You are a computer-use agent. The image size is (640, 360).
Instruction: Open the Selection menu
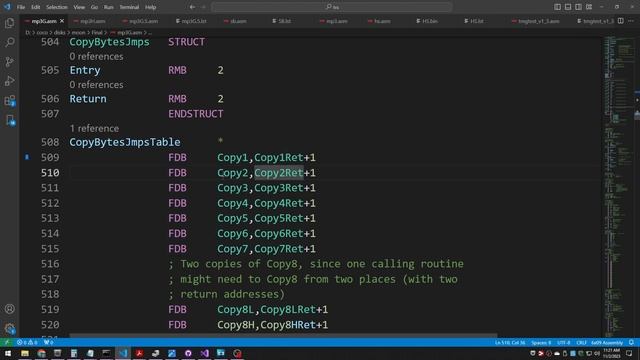coord(57,7)
